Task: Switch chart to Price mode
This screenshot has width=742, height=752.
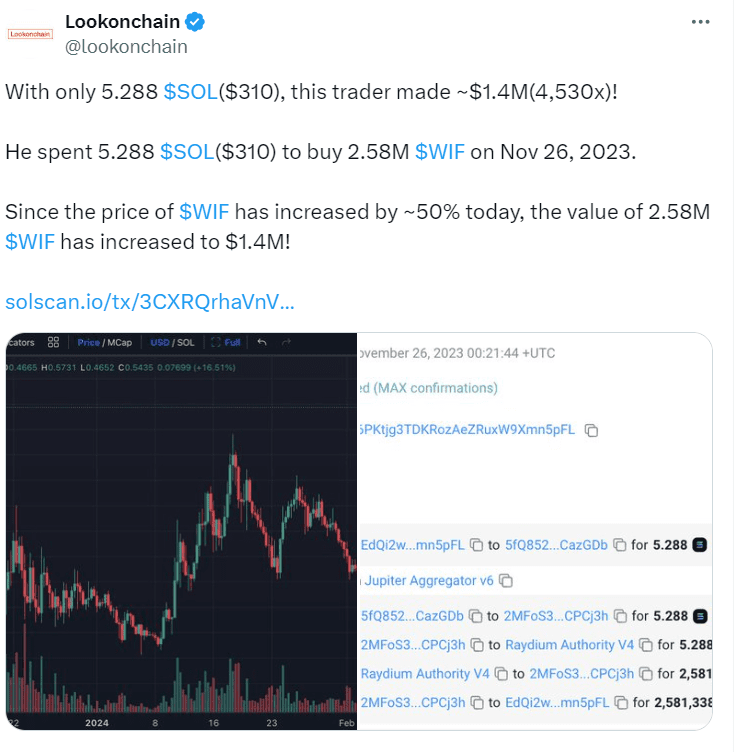Action: coord(88,342)
